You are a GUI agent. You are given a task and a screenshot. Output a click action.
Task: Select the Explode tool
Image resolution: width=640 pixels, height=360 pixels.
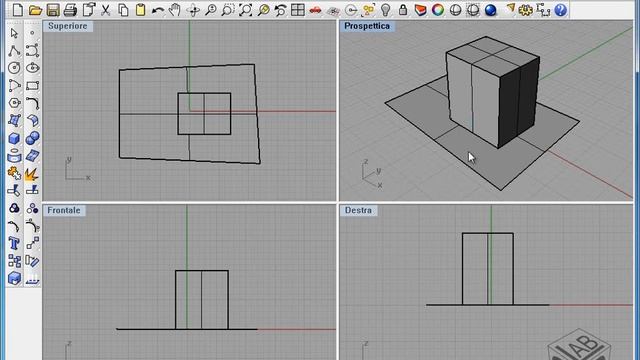coord(32,173)
